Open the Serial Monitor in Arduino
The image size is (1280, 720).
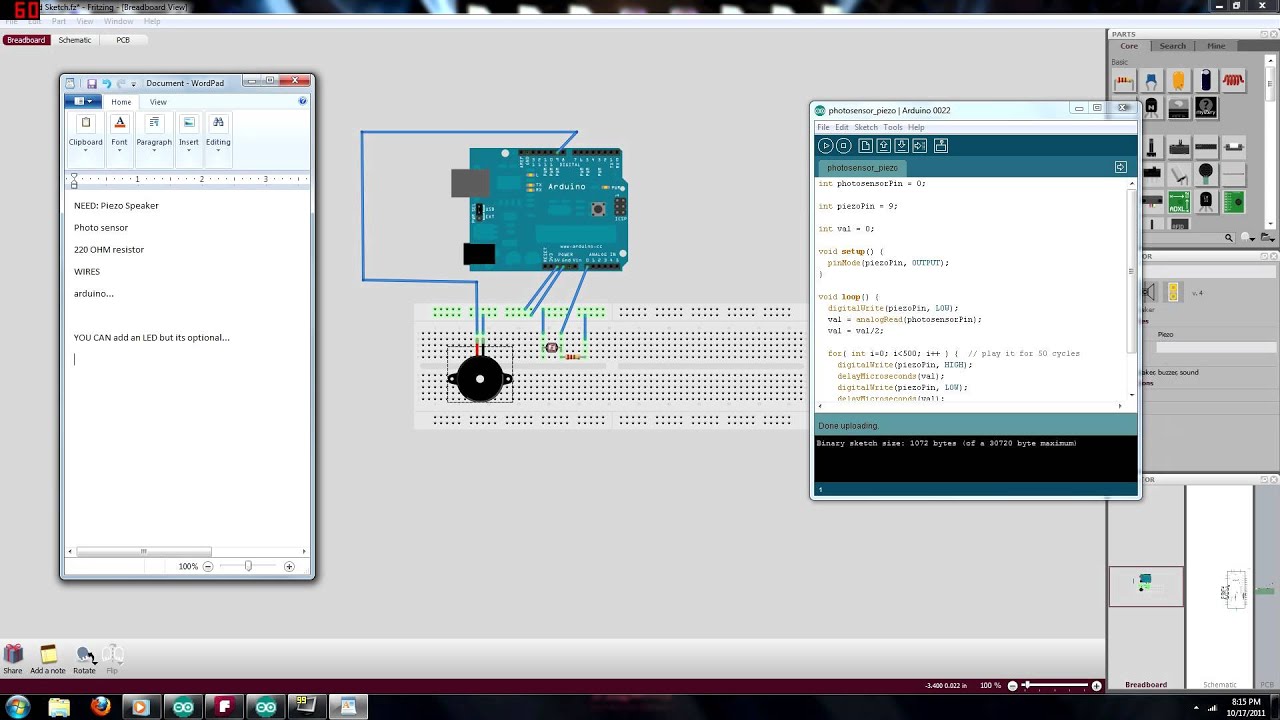point(941,146)
